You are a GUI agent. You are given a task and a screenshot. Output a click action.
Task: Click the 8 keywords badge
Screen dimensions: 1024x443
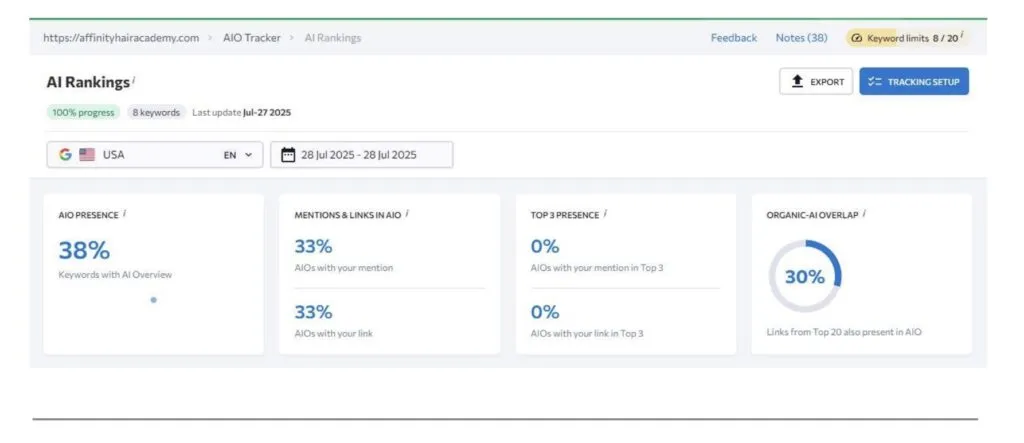[x=156, y=112]
